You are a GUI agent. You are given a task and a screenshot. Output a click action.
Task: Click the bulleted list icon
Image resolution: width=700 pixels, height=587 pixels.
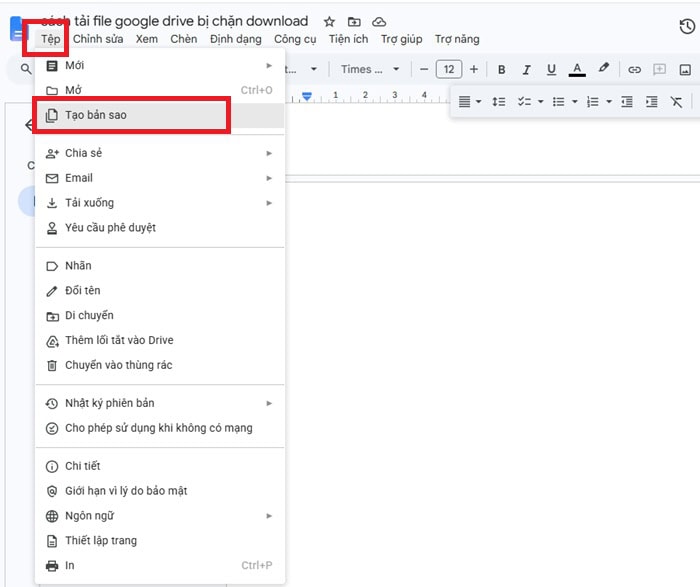point(558,102)
